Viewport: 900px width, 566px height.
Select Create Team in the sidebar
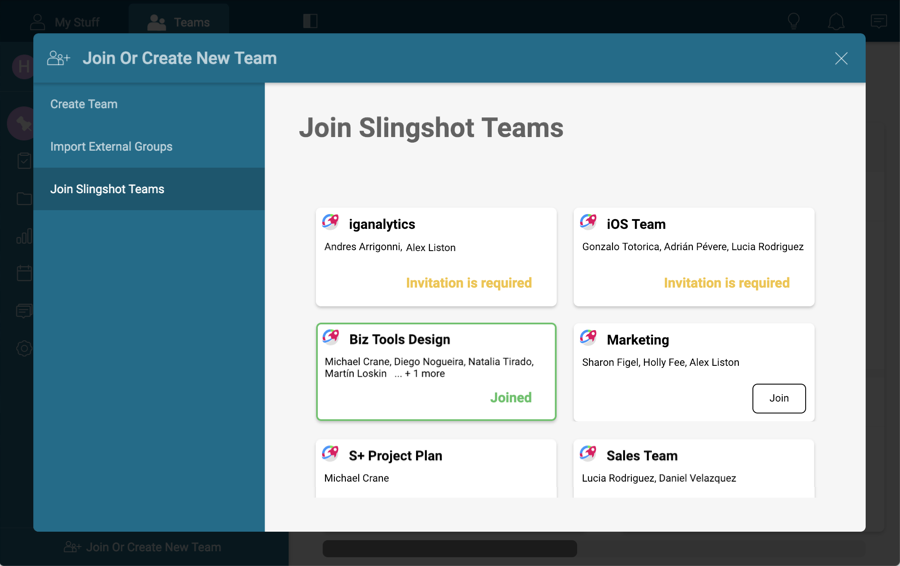coord(84,104)
